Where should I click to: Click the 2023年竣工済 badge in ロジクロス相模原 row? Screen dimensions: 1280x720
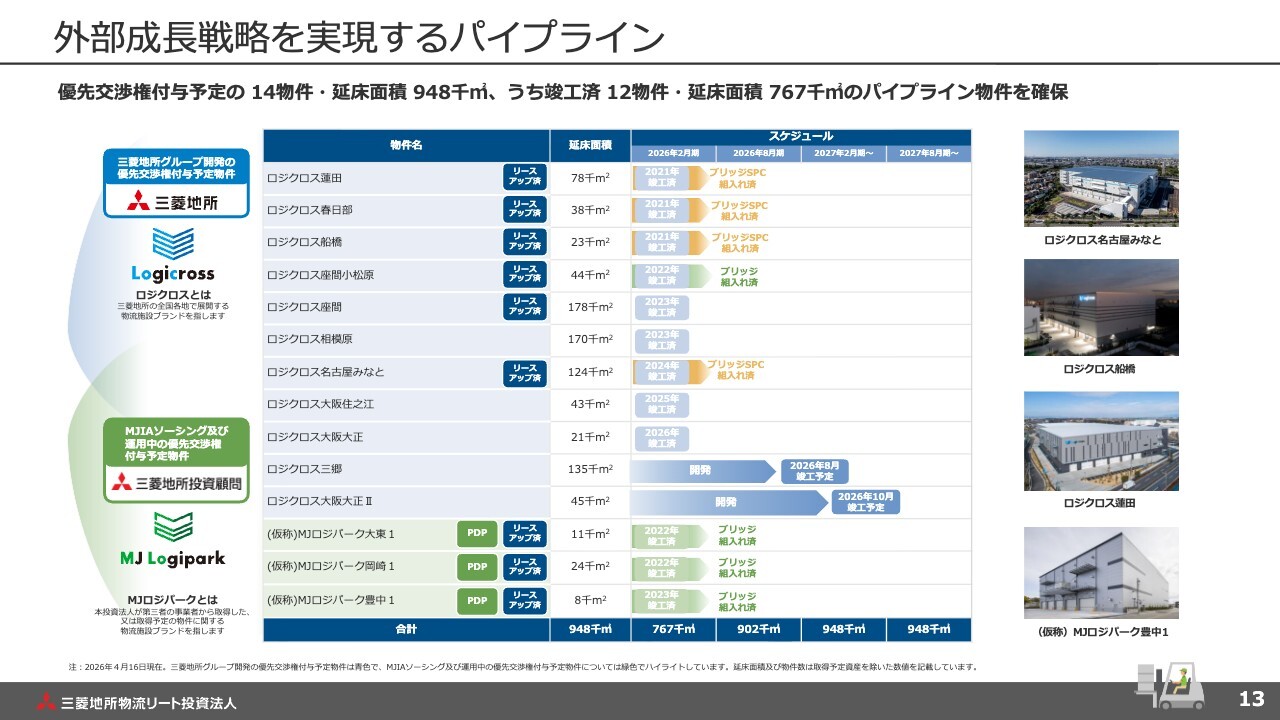661,340
